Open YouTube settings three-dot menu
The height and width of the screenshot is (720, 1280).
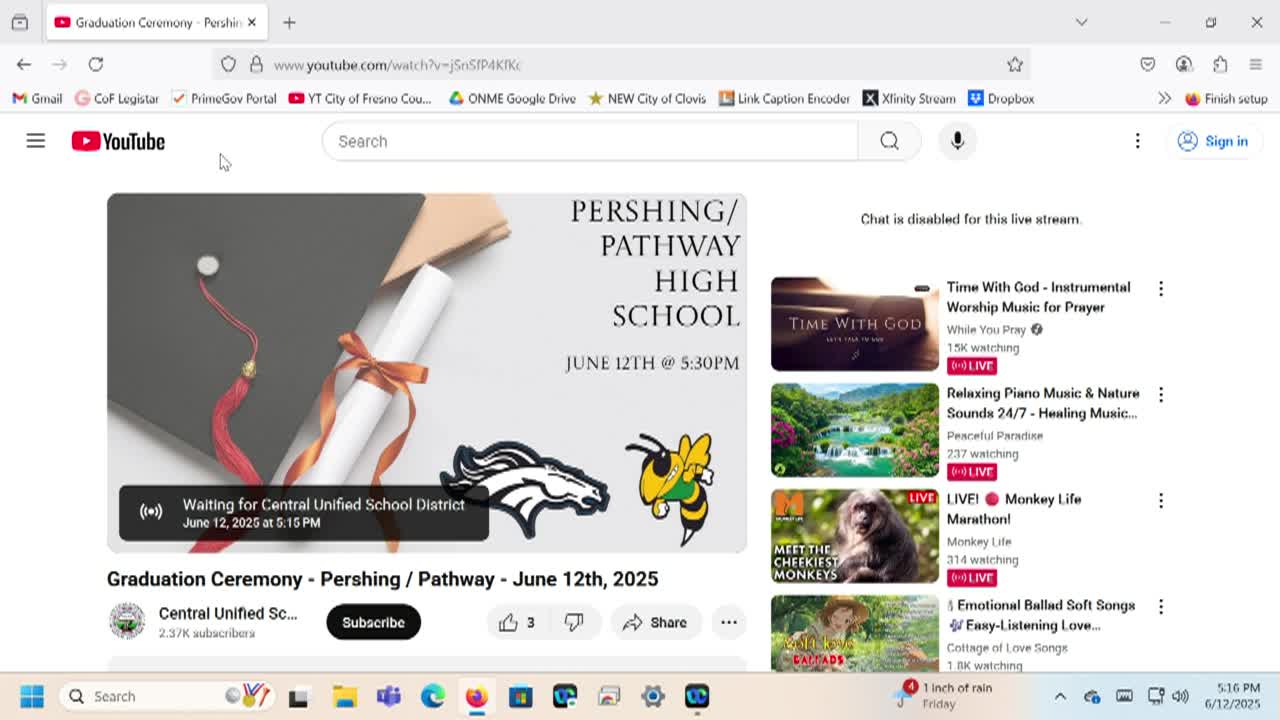pos(1137,141)
